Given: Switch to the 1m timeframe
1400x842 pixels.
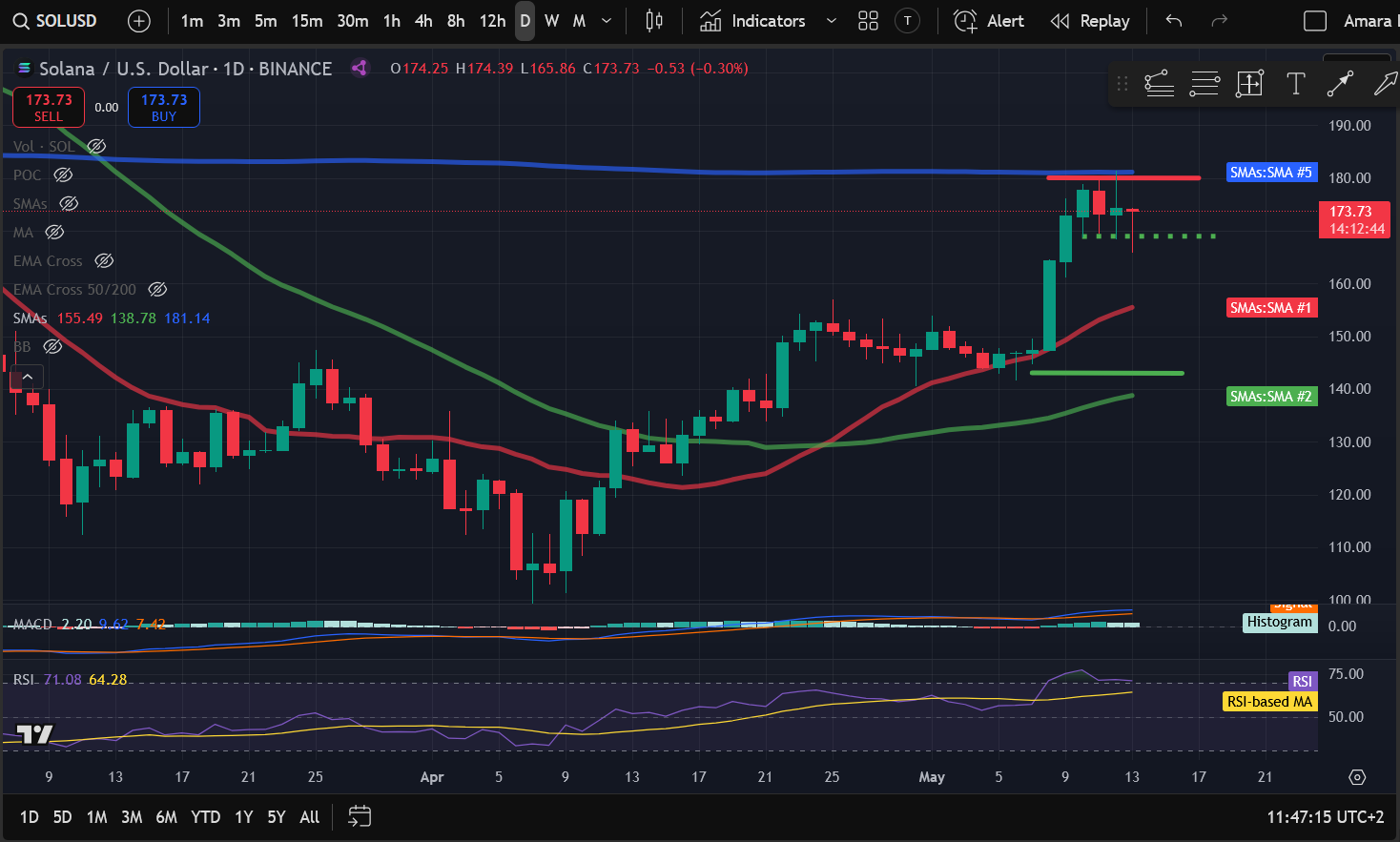Looking at the screenshot, I should [x=192, y=21].
